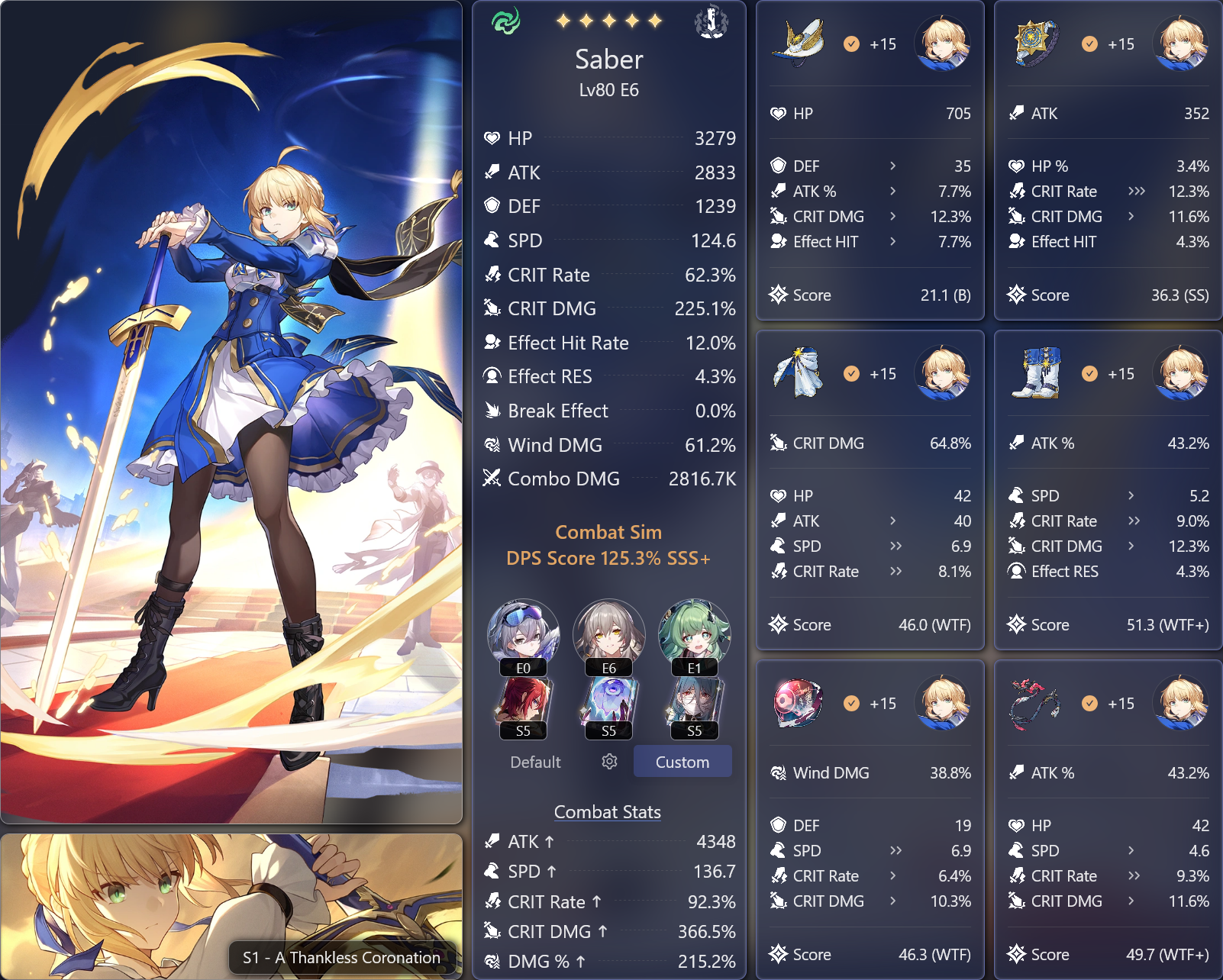The height and width of the screenshot is (980, 1223).
Task: Switch to Custom team tab
Action: pyautogui.click(x=682, y=762)
